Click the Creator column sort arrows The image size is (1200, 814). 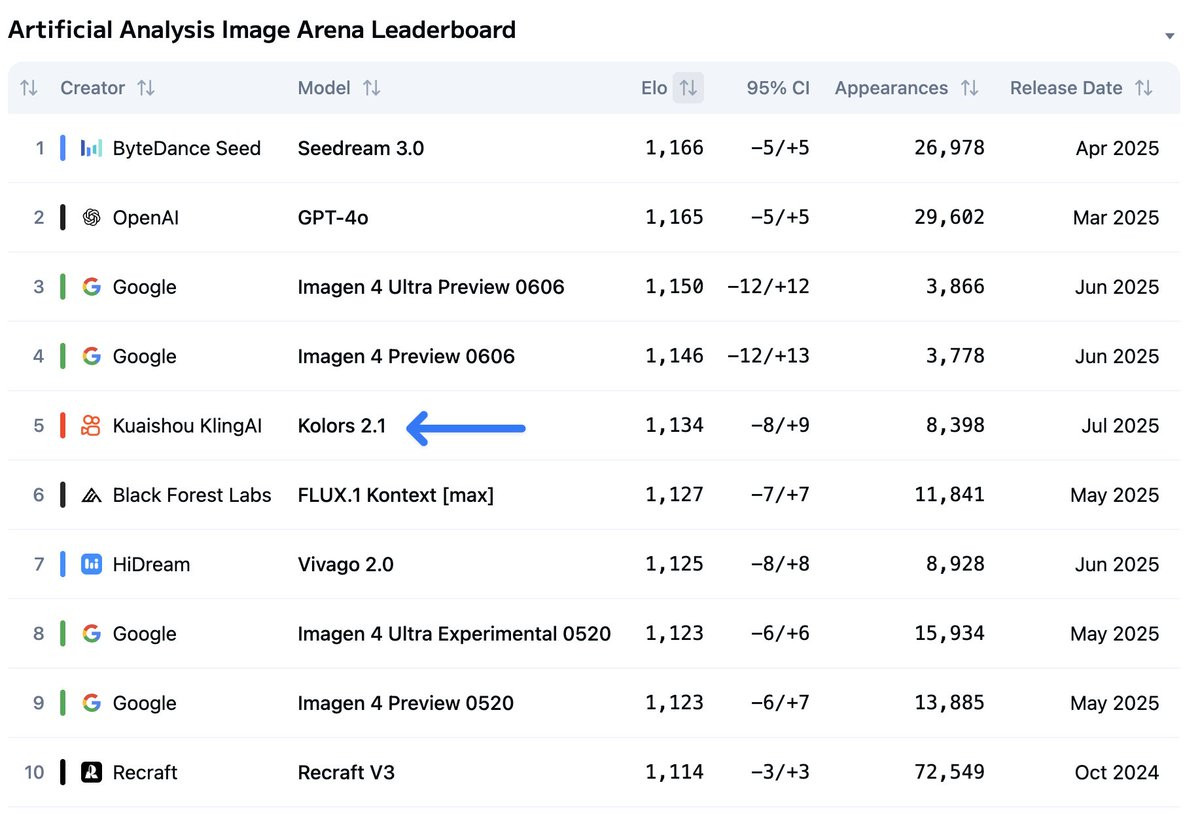pyautogui.click(x=146, y=88)
